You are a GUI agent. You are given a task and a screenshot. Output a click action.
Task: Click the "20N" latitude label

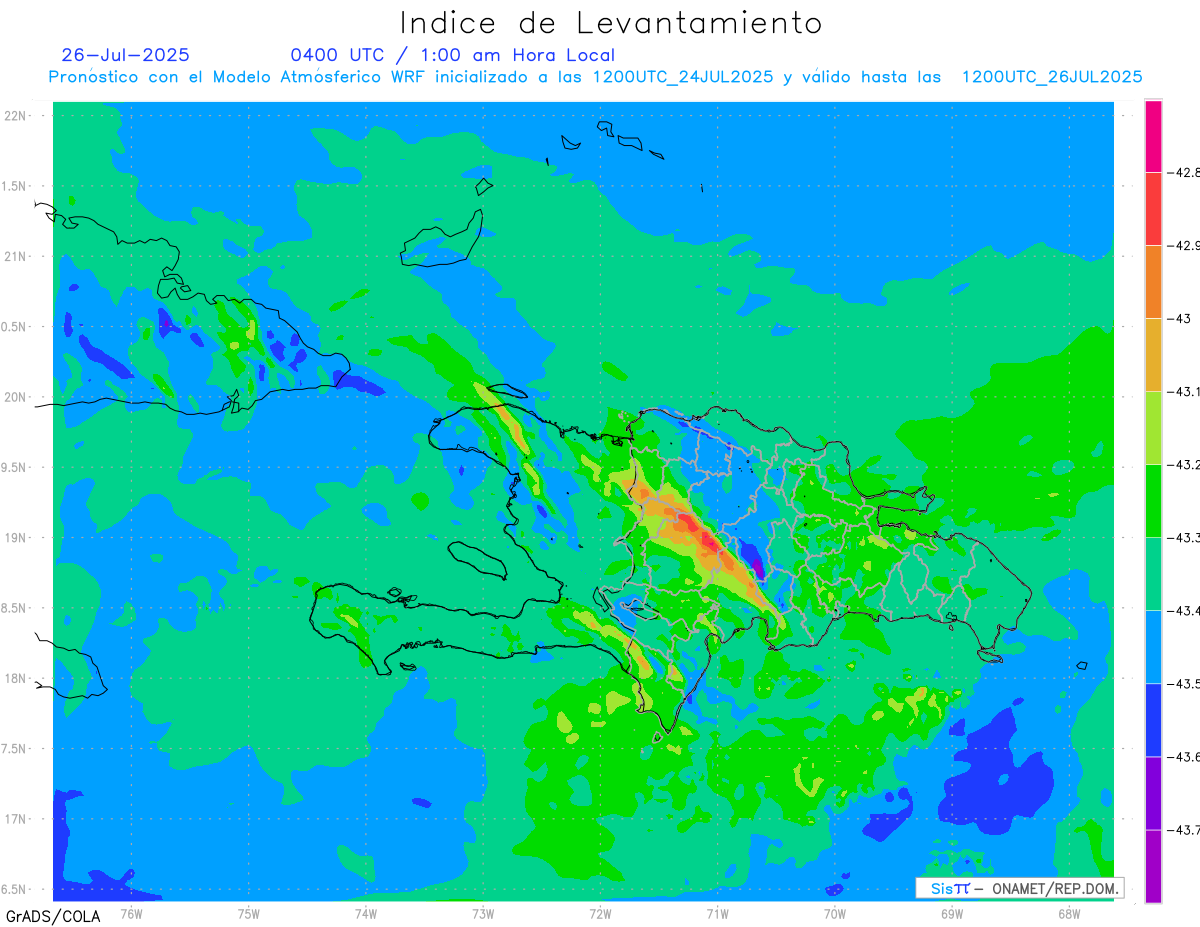(x=16, y=397)
